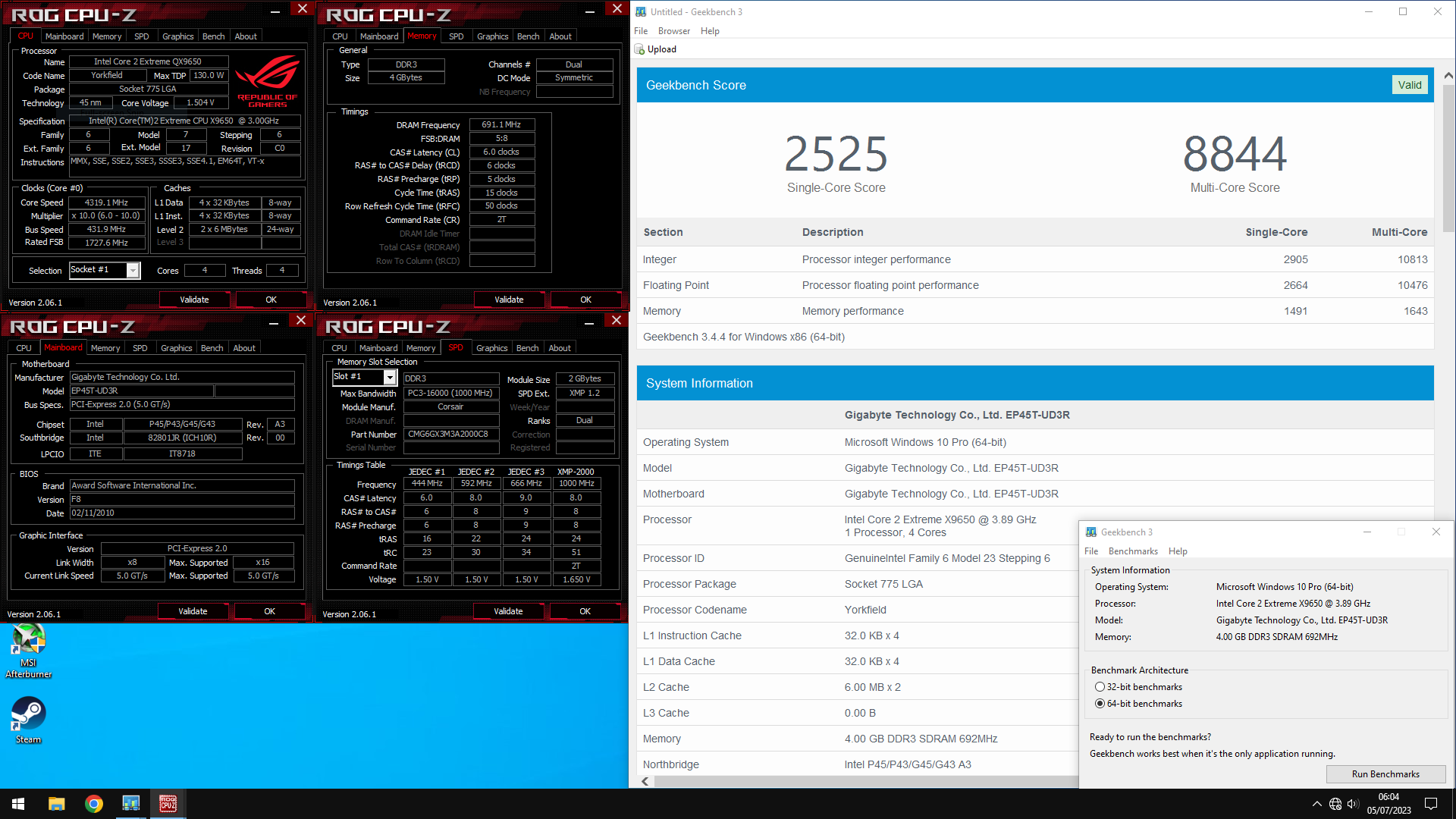
Task: Maximize Untitled Geekbench 3 window
Action: (x=1403, y=11)
